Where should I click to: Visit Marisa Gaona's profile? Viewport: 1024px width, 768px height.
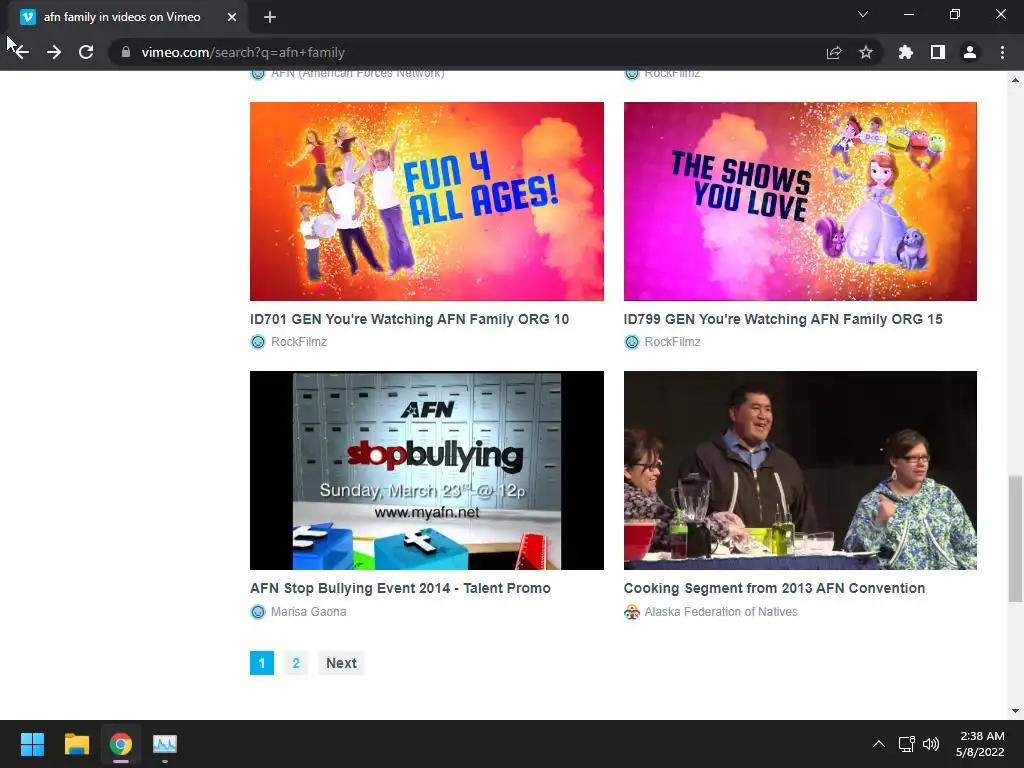click(x=309, y=612)
